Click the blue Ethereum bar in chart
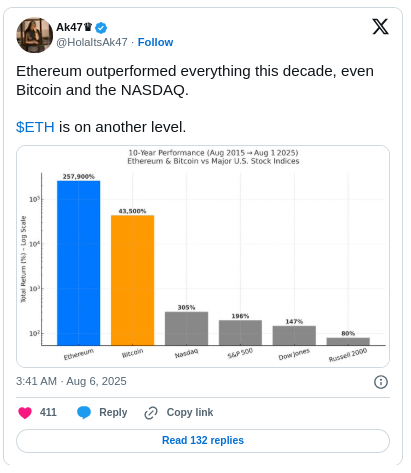Viewport: 411px width, 473px height. tap(79, 263)
